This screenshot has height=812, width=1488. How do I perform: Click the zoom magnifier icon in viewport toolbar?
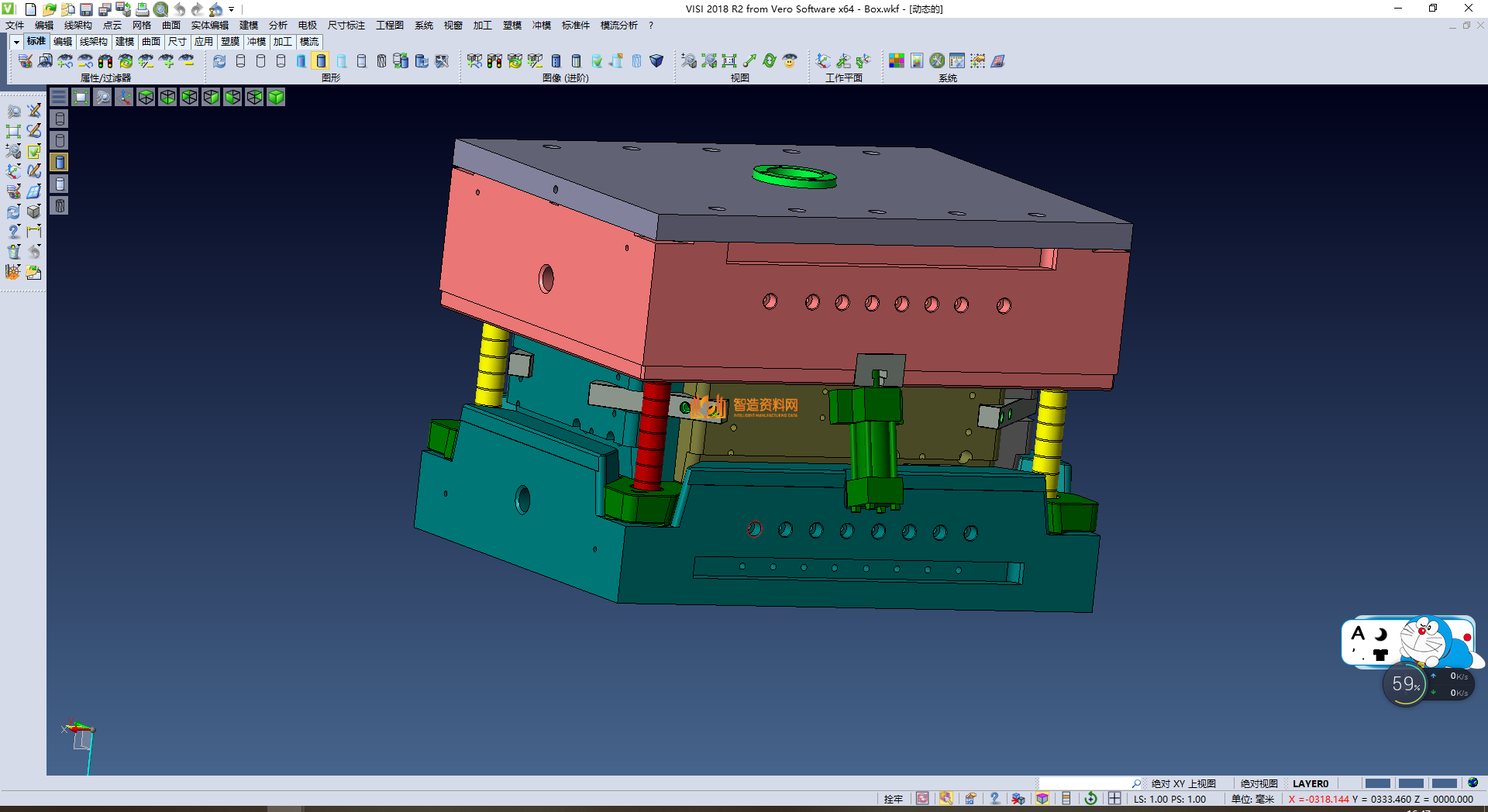(x=102, y=97)
